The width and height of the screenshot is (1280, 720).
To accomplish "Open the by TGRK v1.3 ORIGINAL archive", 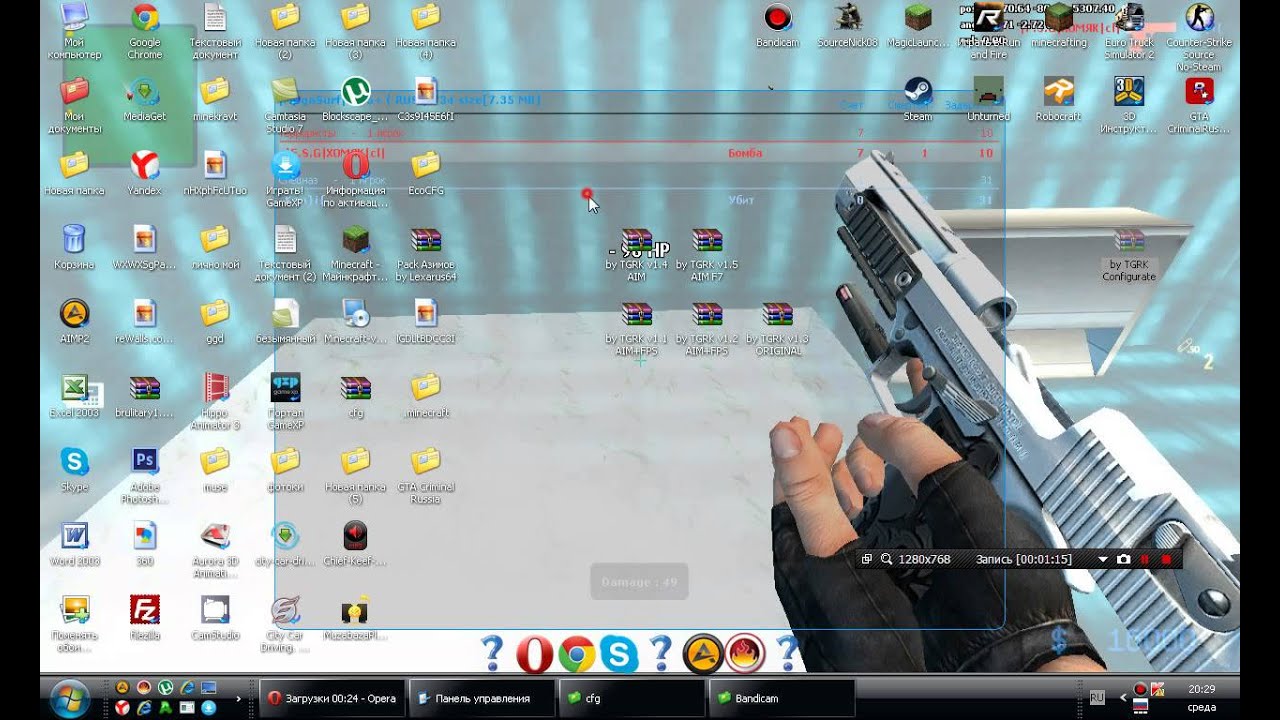I will [x=777, y=314].
